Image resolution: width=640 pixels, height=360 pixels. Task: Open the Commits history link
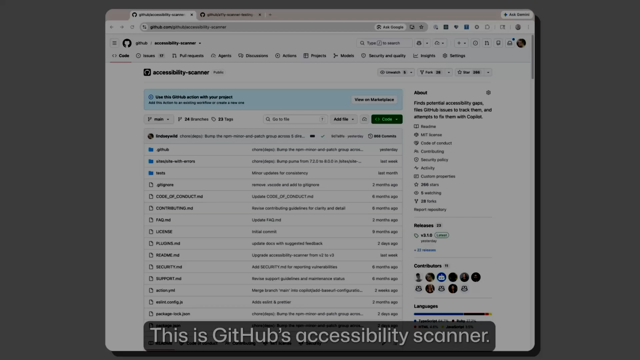click(x=382, y=136)
